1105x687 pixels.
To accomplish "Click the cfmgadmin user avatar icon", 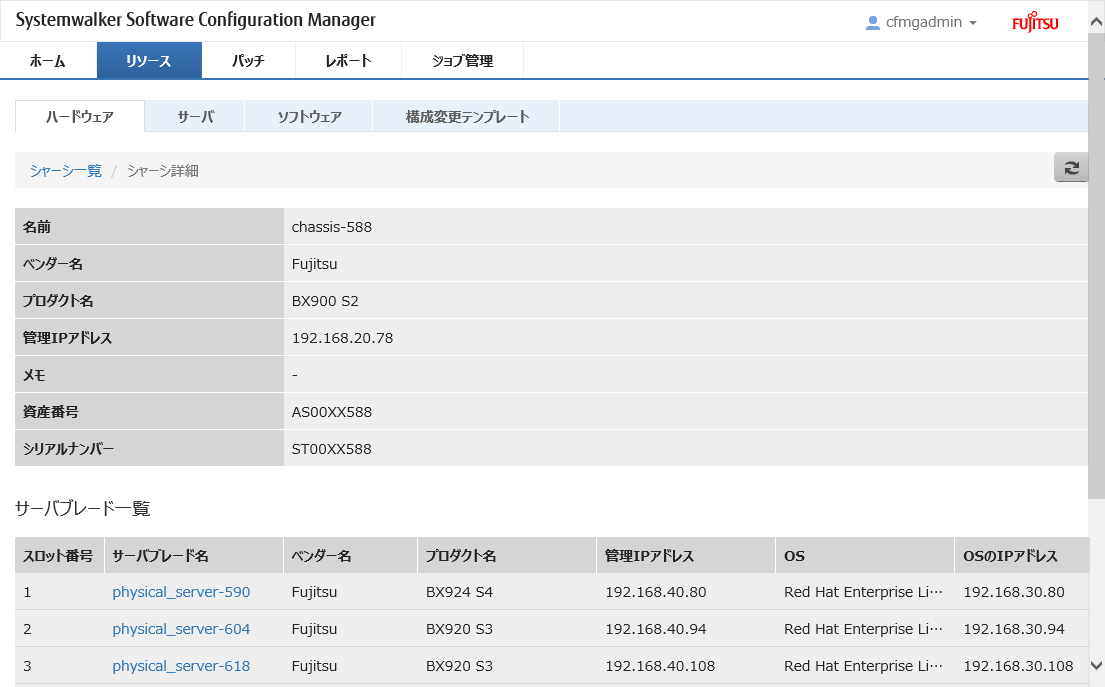I will [x=872, y=23].
